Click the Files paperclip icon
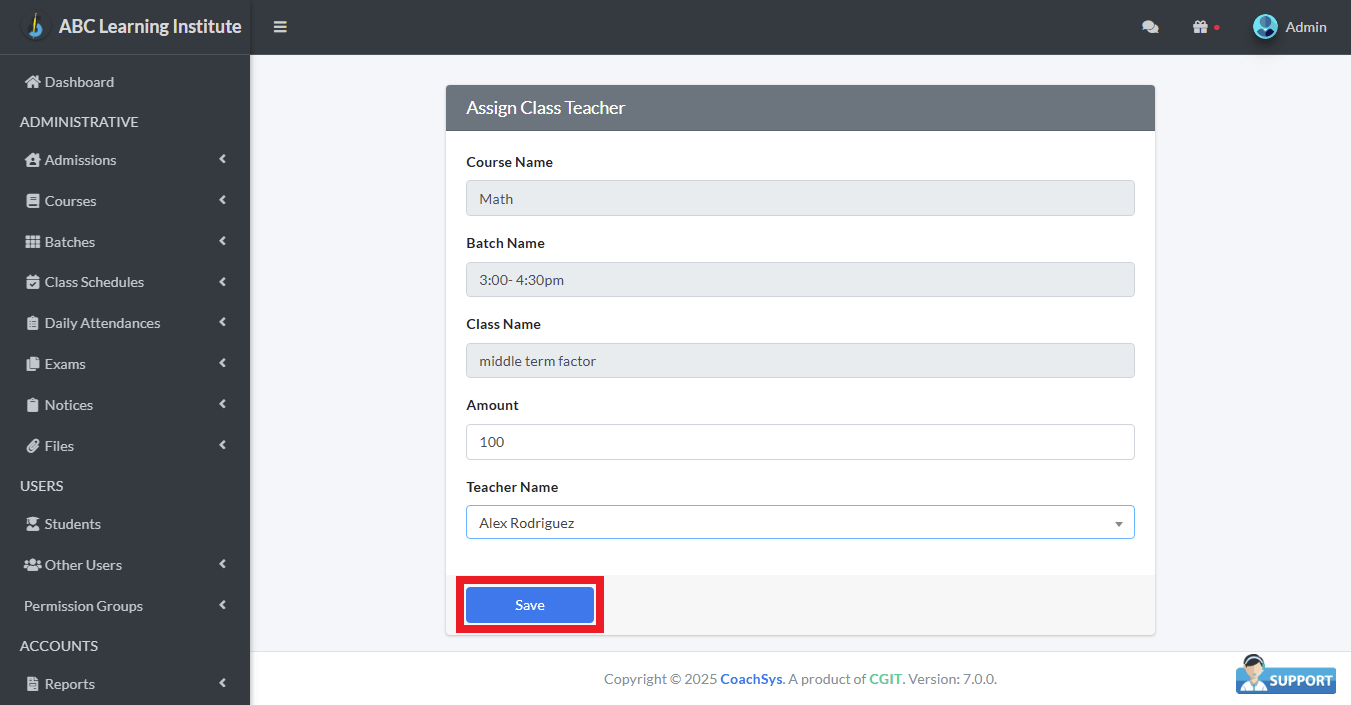 click(x=33, y=446)
